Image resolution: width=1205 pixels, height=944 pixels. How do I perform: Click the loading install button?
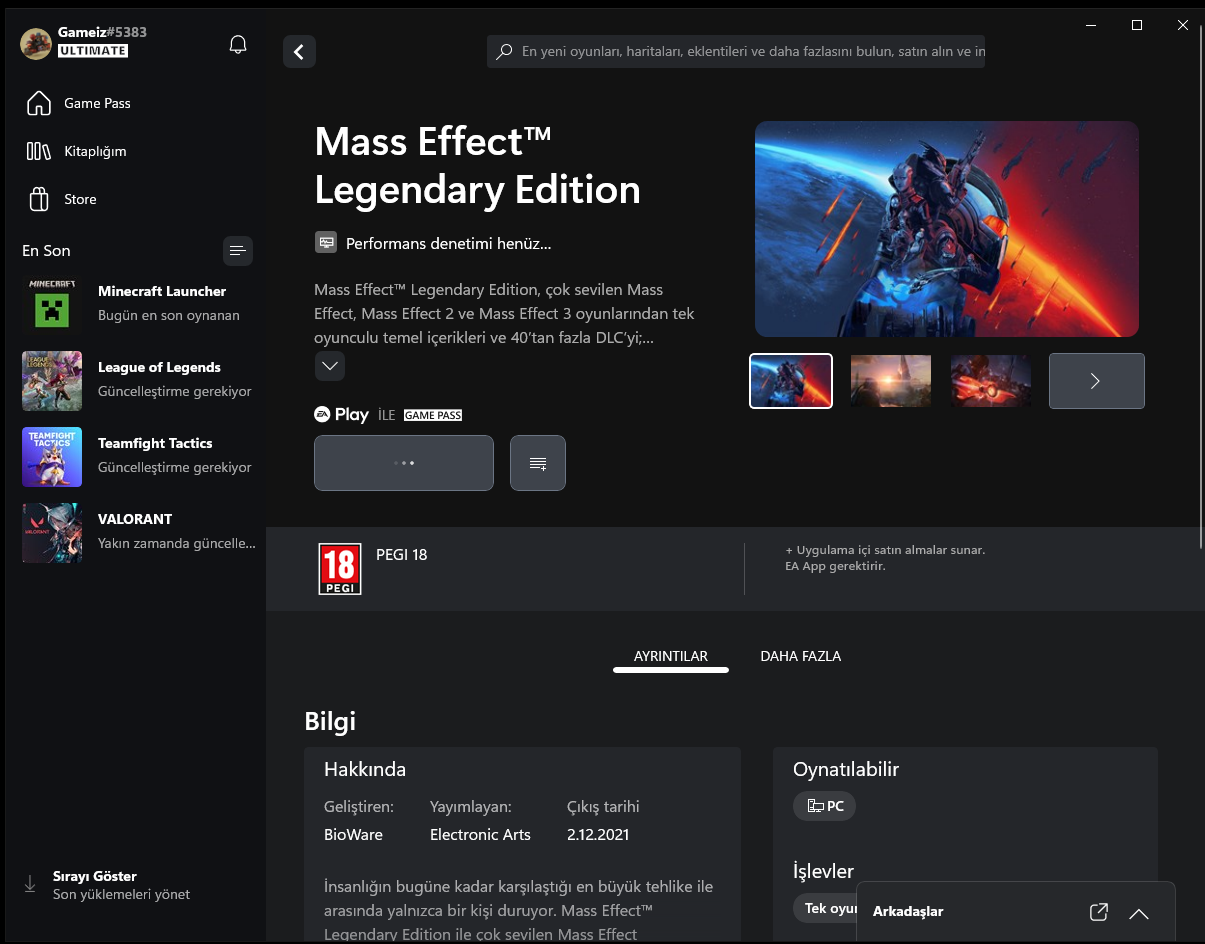tap(404, 463)
